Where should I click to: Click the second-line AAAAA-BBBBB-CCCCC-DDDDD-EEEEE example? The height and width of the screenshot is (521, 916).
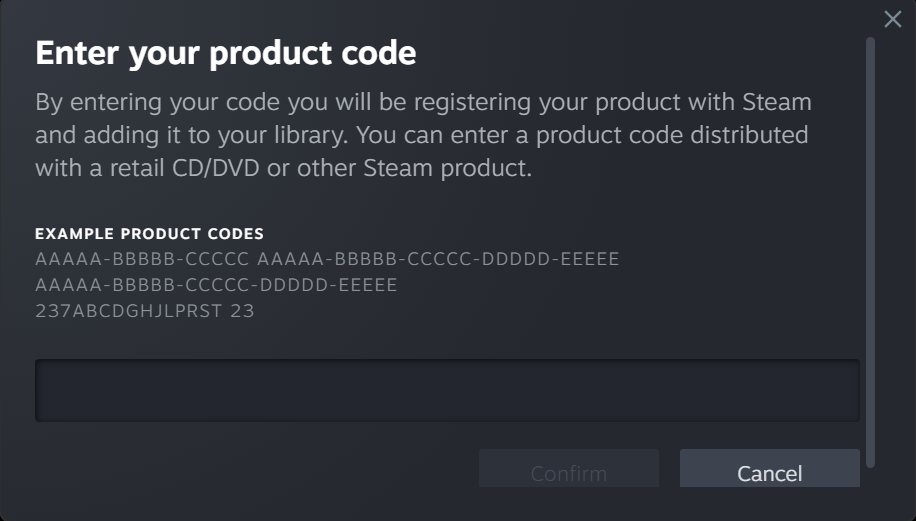[216, 286]
